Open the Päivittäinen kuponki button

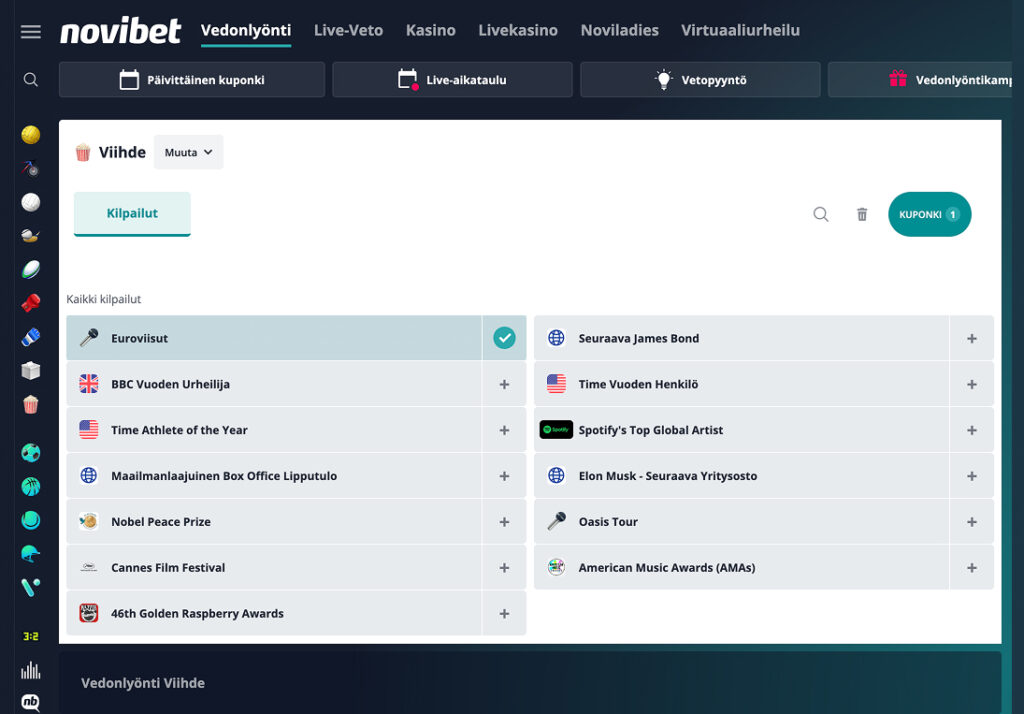pyautogui.click(x=192, y=80)
